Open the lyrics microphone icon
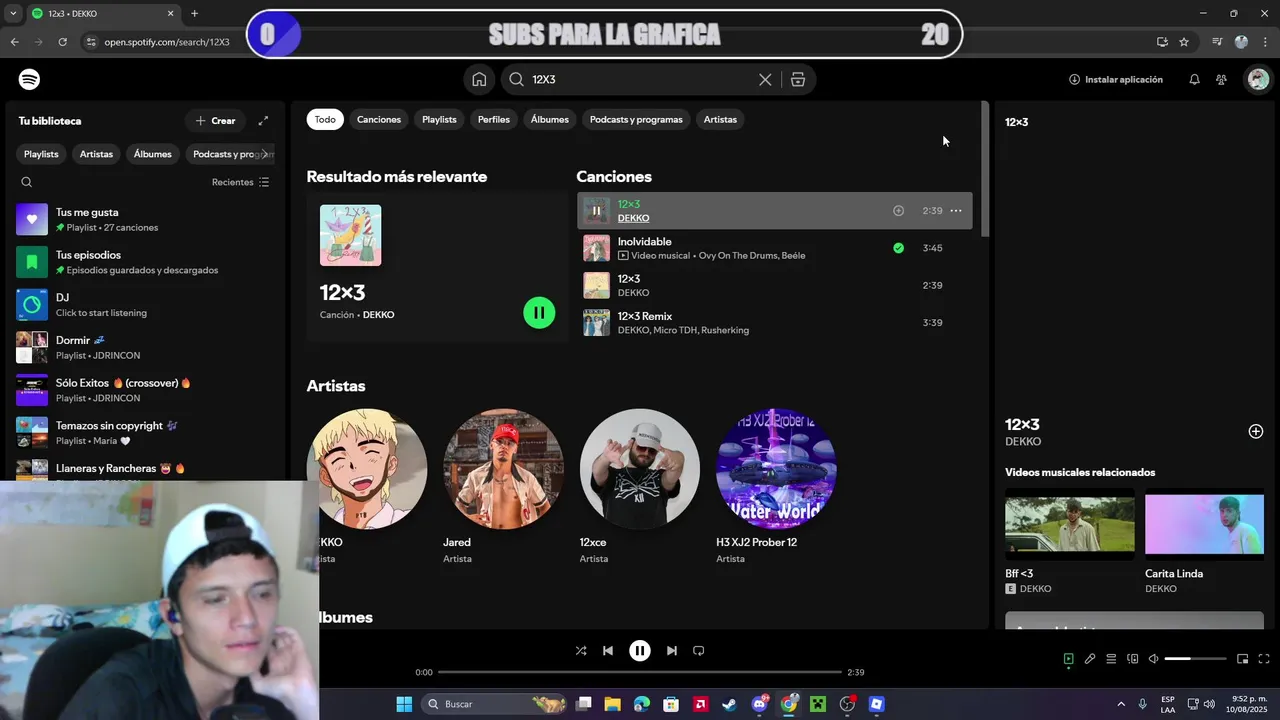This screenshot has width=1280, height=720. click(1090, 659)
